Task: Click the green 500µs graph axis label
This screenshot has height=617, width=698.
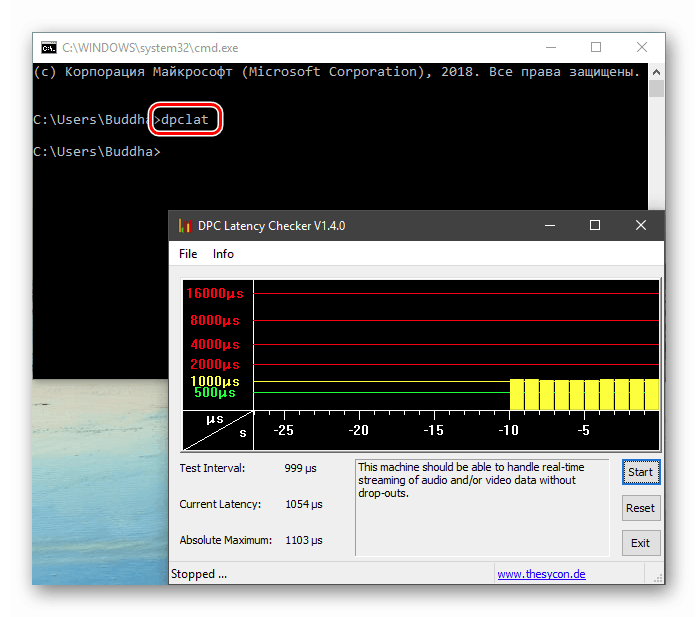Action: coord(215,393)
